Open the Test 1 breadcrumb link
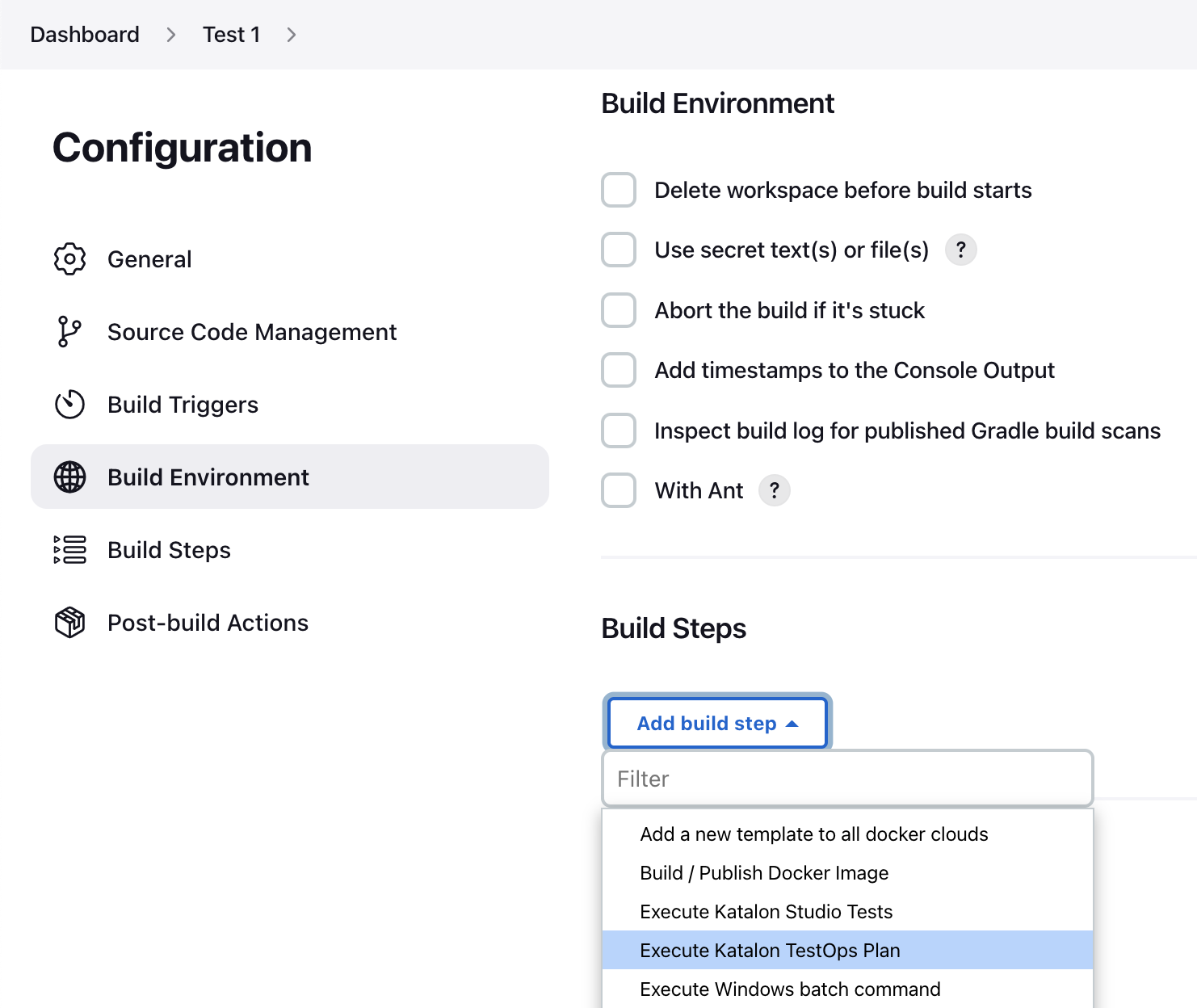The image size is (1197, 1008). [x=232, y=35]
